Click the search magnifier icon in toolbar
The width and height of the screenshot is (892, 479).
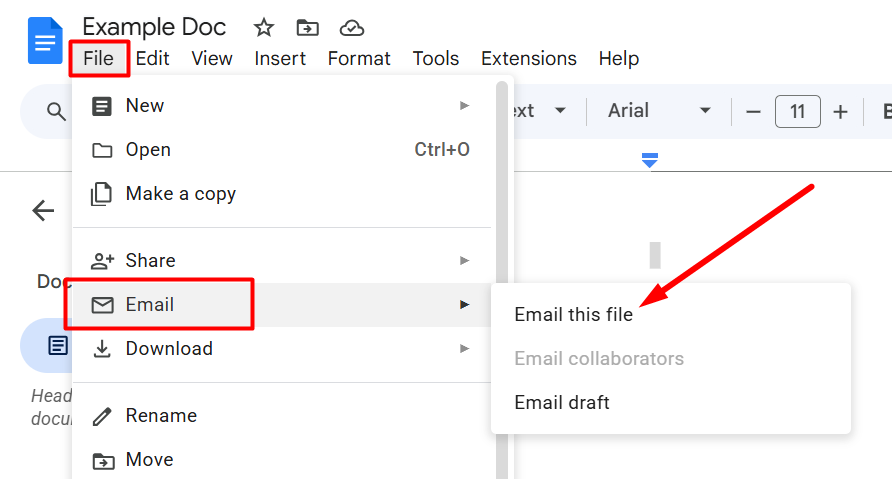point(56,111)
